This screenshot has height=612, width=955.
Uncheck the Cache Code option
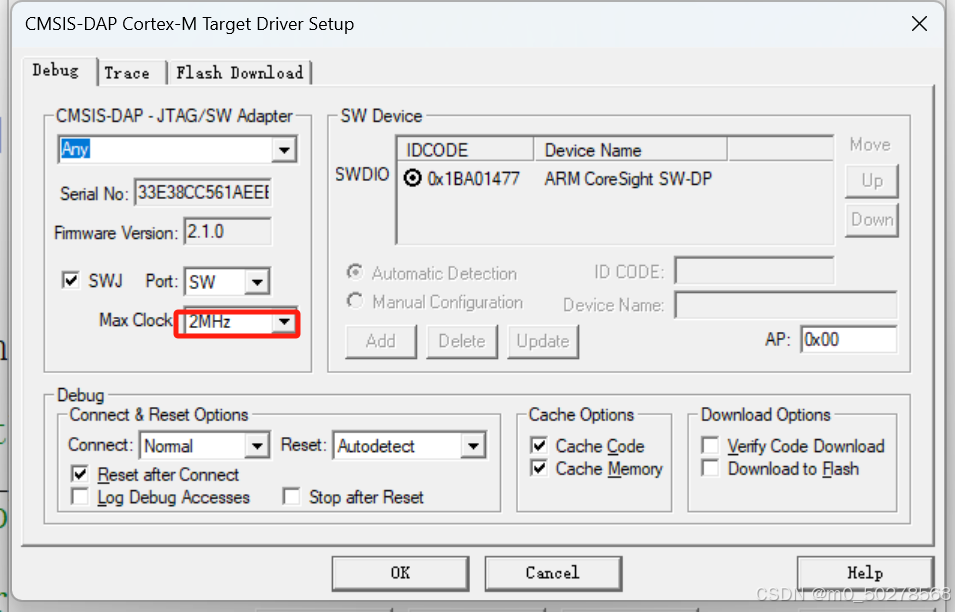click(538, 445)
